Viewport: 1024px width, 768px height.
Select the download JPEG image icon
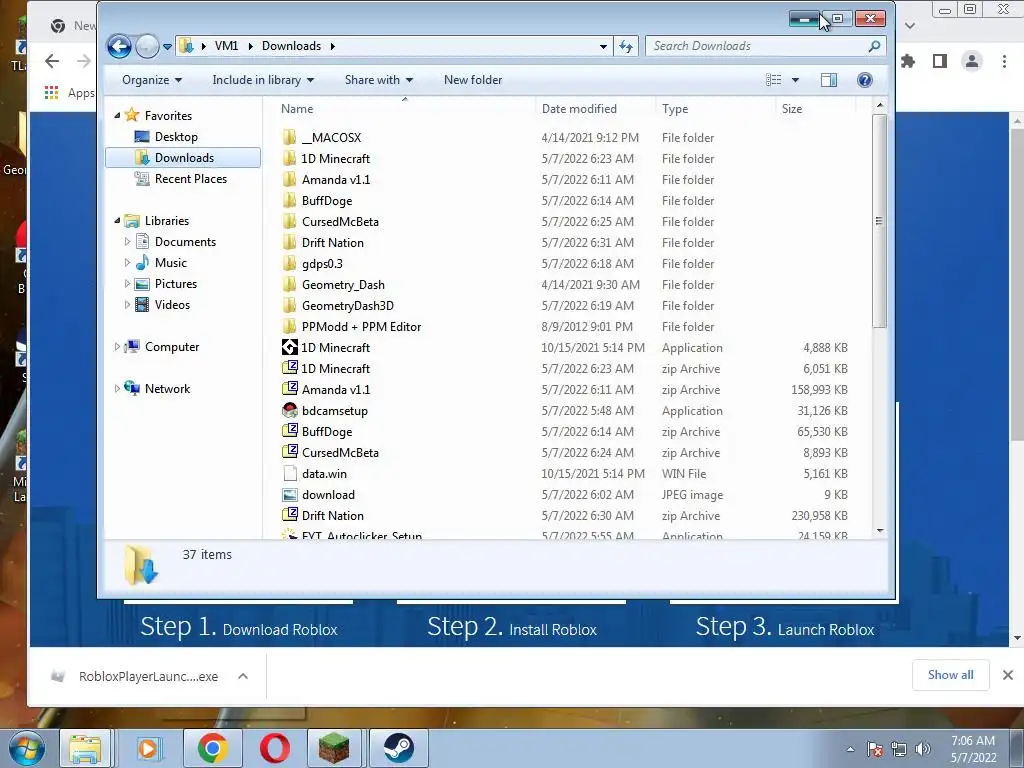(x=289, y=494)
